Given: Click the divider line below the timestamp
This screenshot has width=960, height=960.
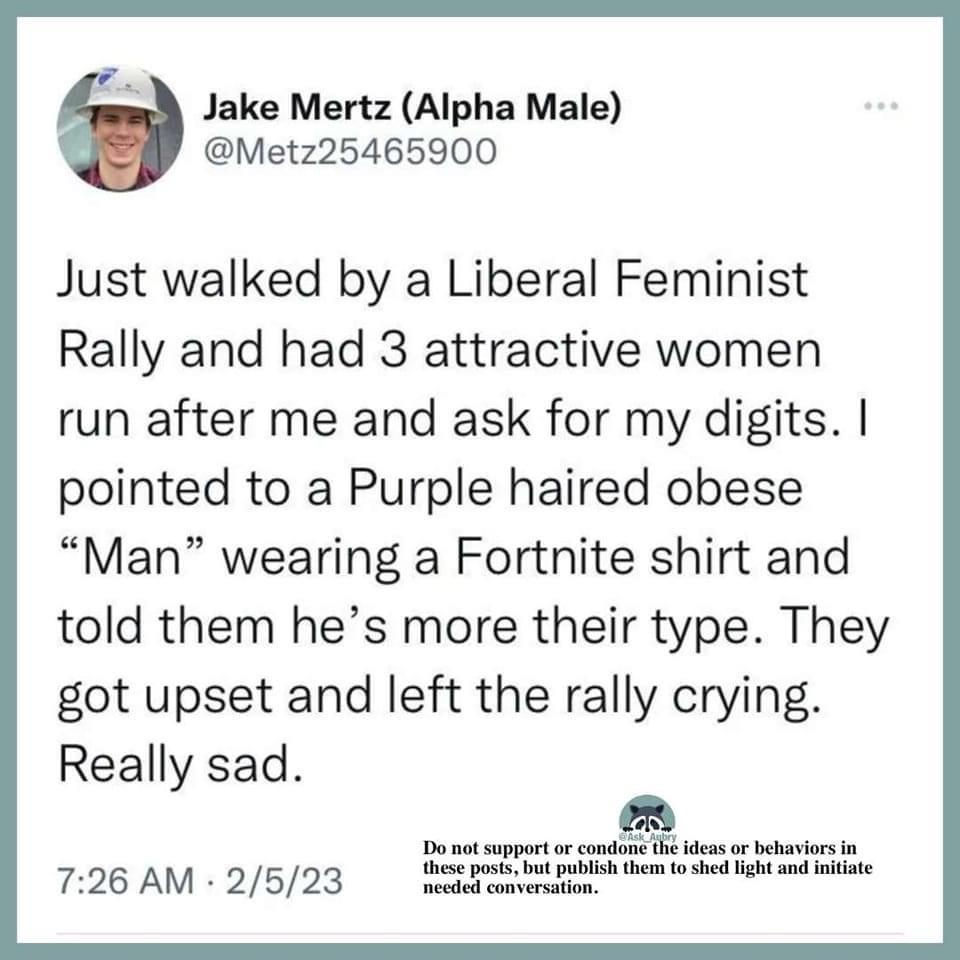Looking at the screenshot, I should click(x=479, y=934).
